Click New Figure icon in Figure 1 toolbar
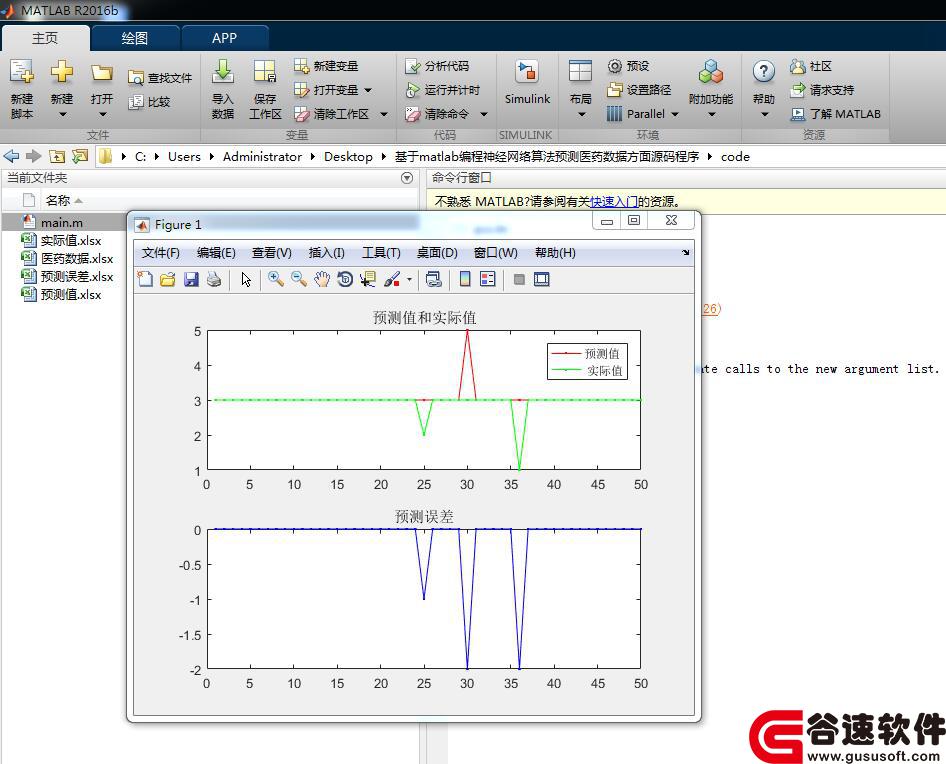 145,279
